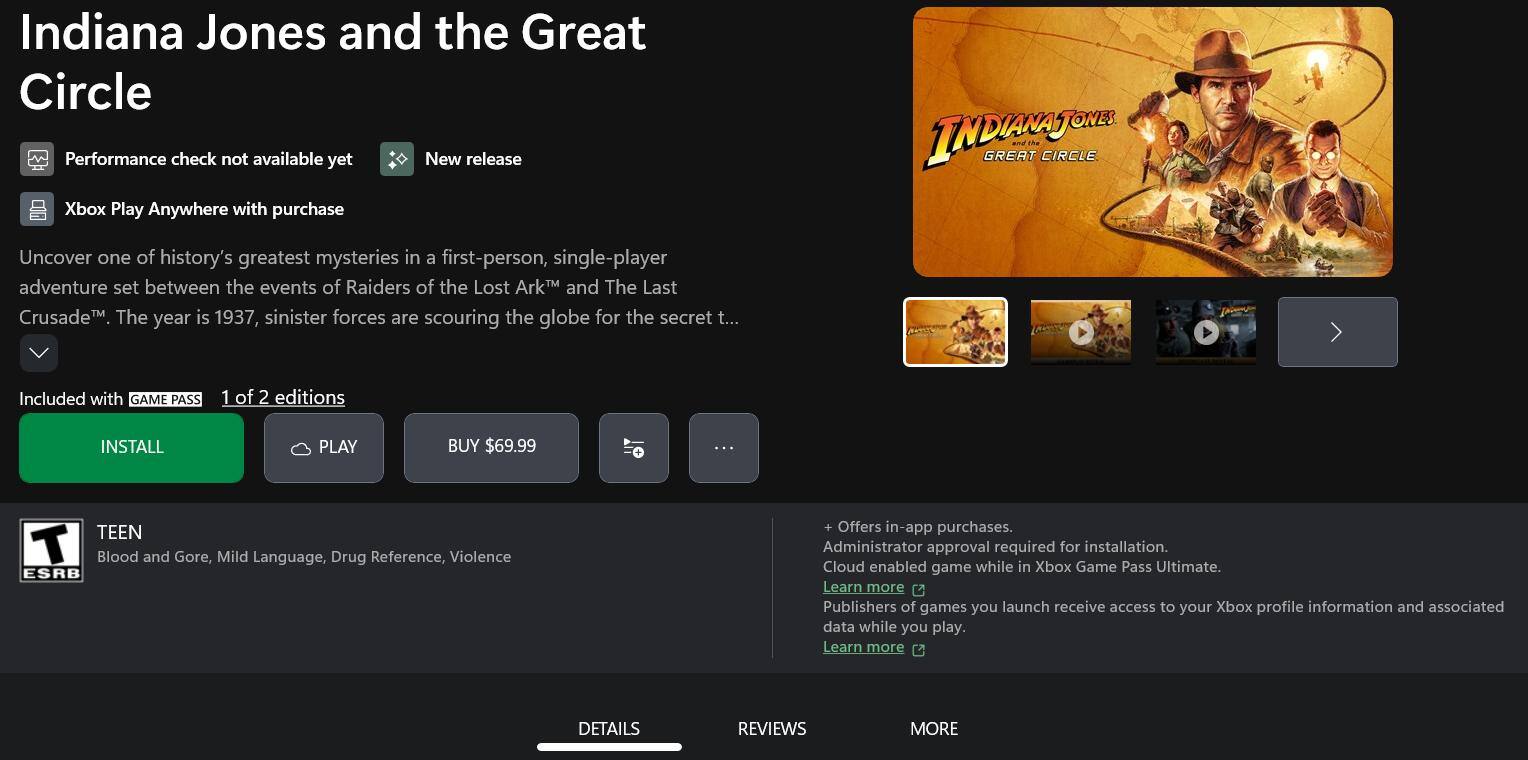Click the Performance check monitor icon
Image resolution: width=1528 pixels, height=760 pixels.
coord(37,159)
